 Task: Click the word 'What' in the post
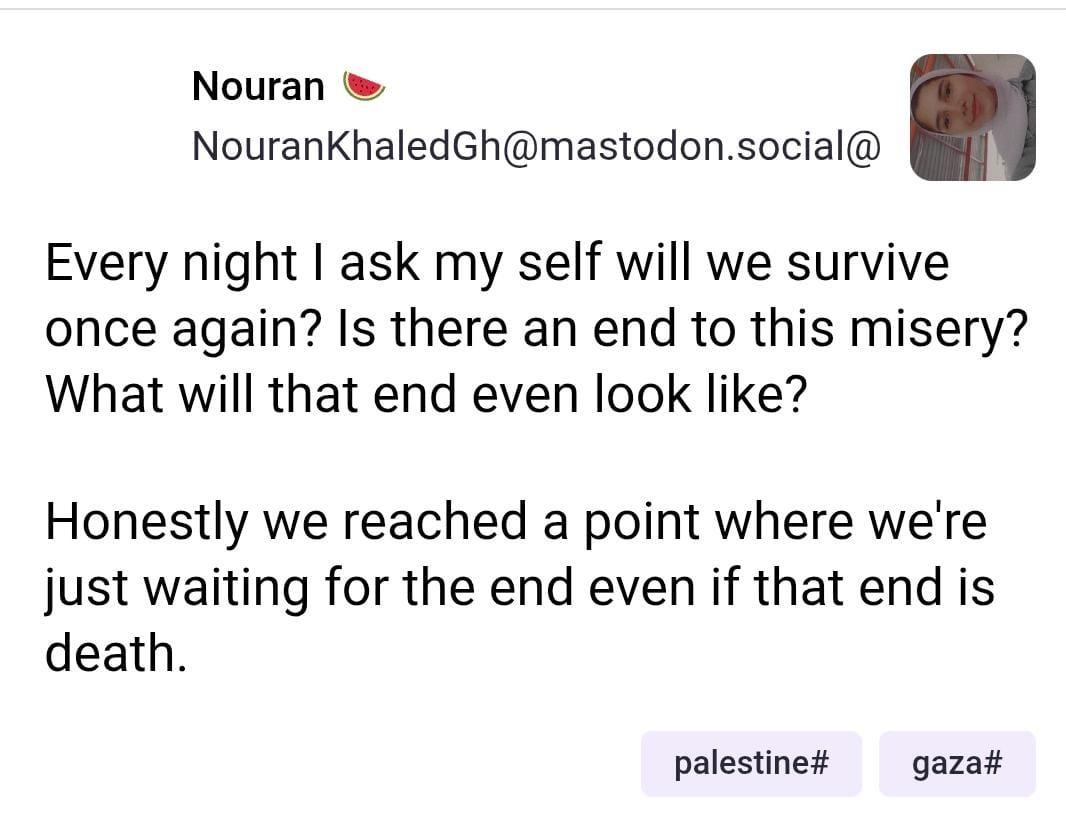(x=104, y=394)
